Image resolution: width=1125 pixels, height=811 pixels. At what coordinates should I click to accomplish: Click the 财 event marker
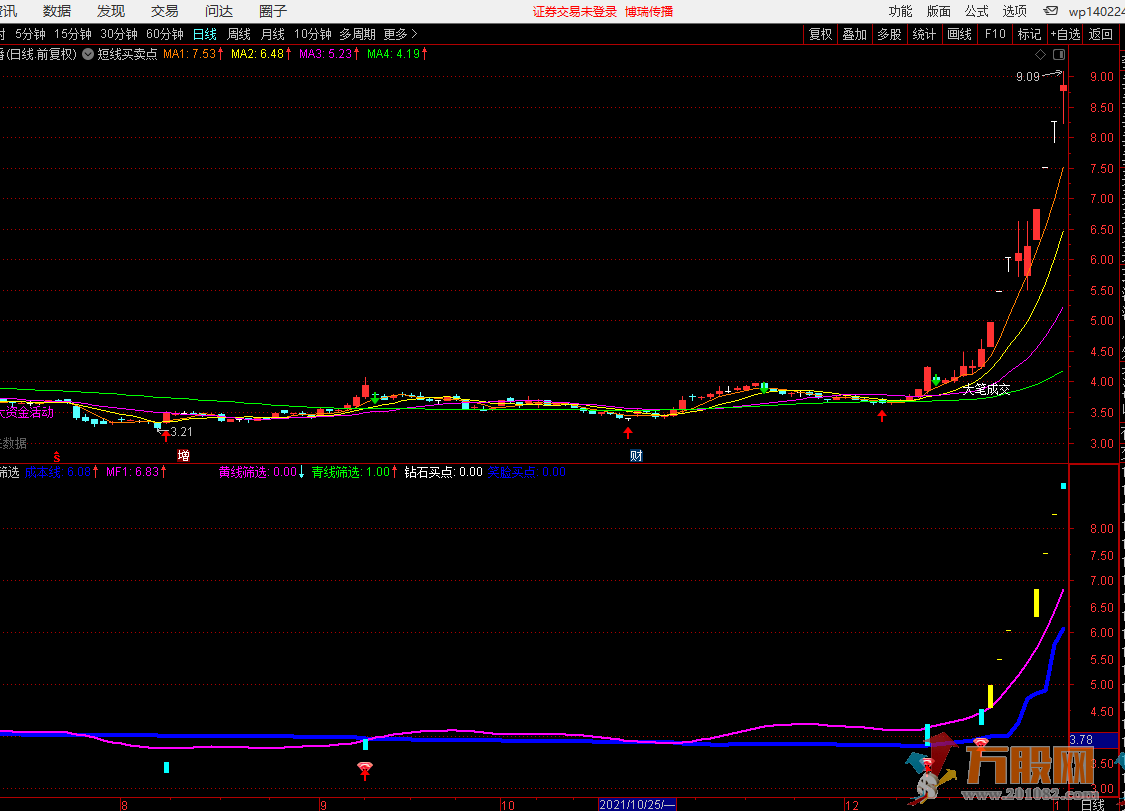point(636,455)
